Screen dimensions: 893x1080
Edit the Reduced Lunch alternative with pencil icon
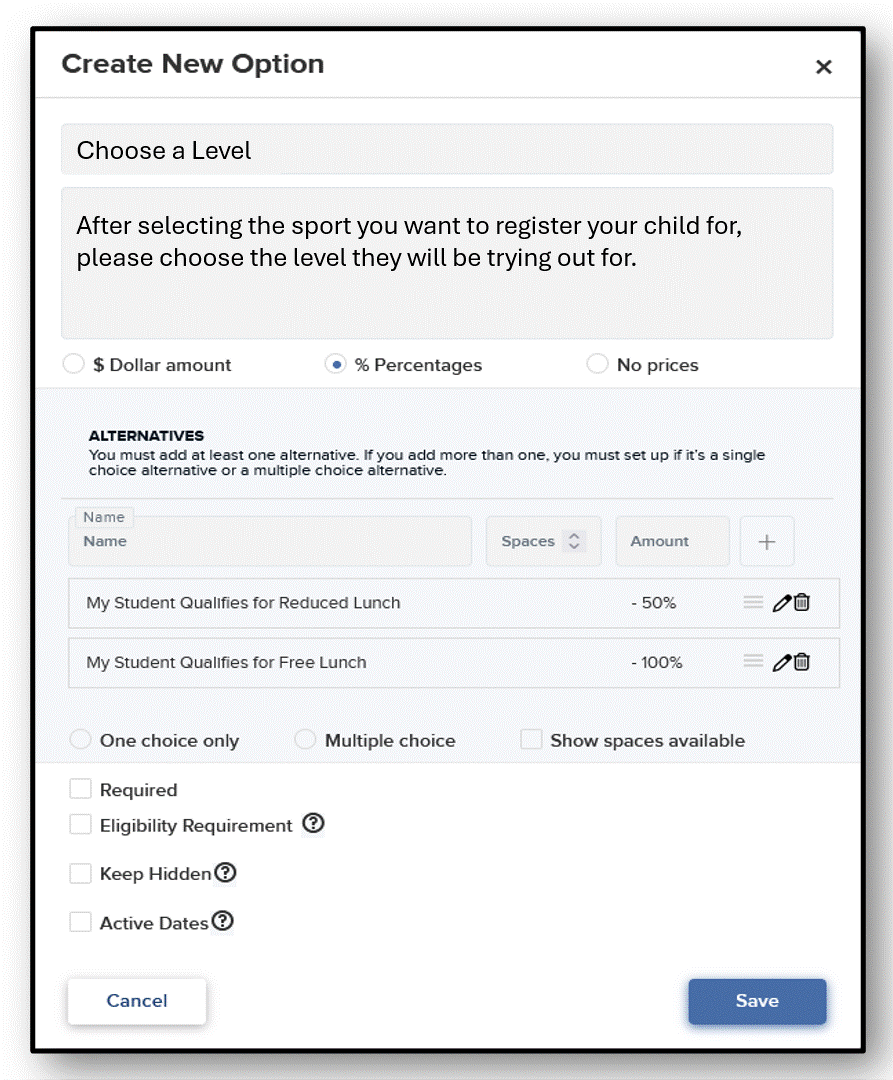pos(781,603)
